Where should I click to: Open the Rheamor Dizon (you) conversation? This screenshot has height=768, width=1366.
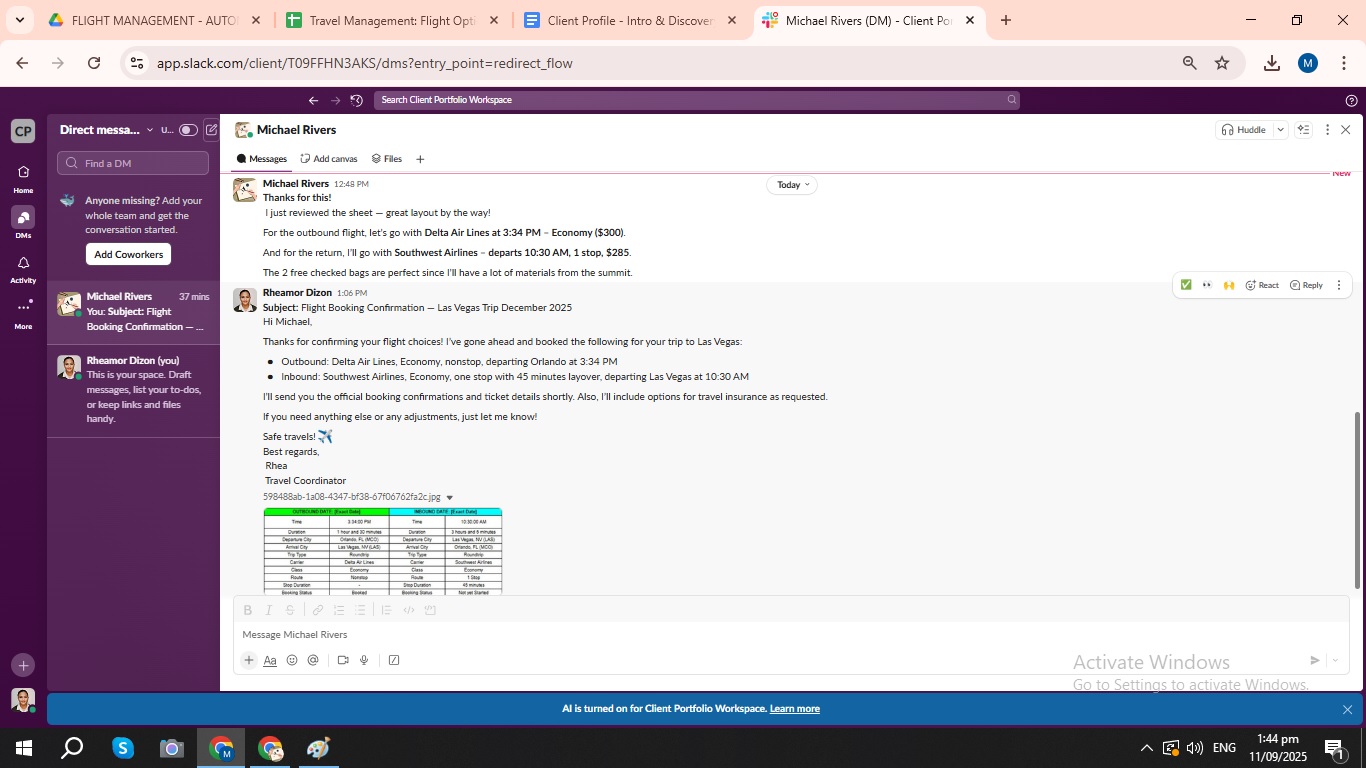tap(133, 389)
